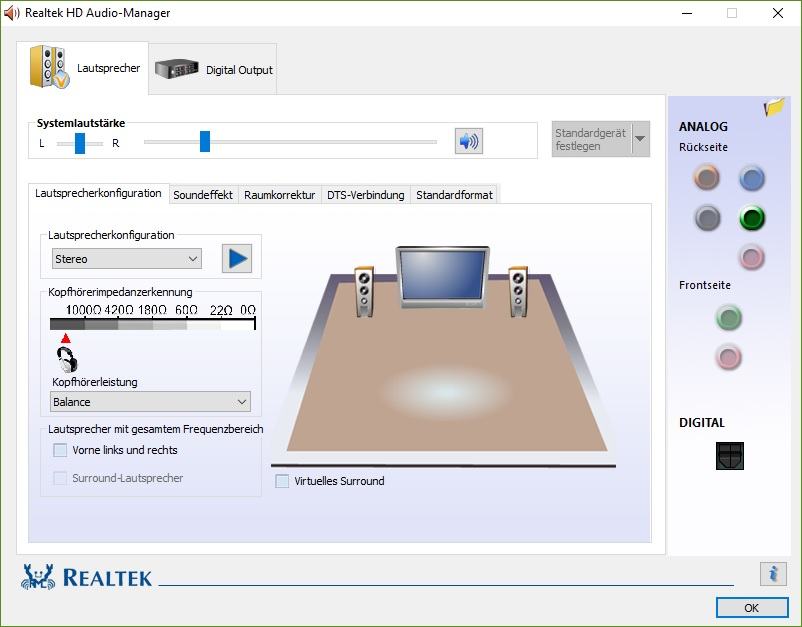802x627 pixels.
Task: Select the orange rear analog jack
Action: click(x=707, y=177)
